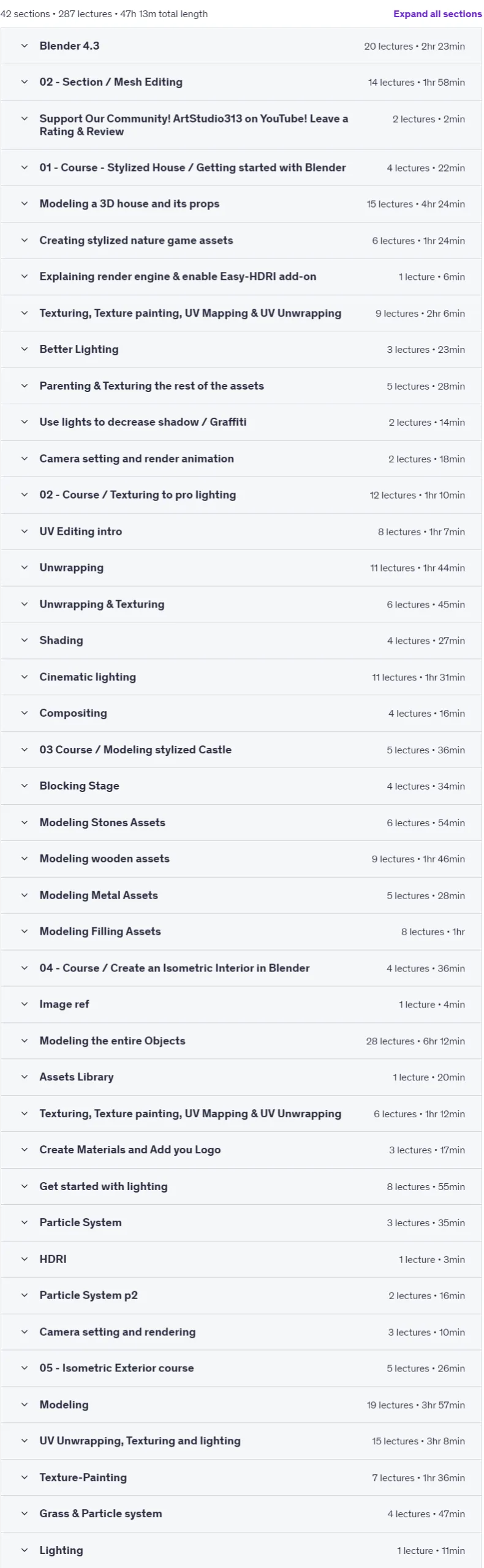The width and height of the screenshot is (484, 1568).
Task: Click chevron icon next to Texture-Painting
Action: tap(25, 1477)
